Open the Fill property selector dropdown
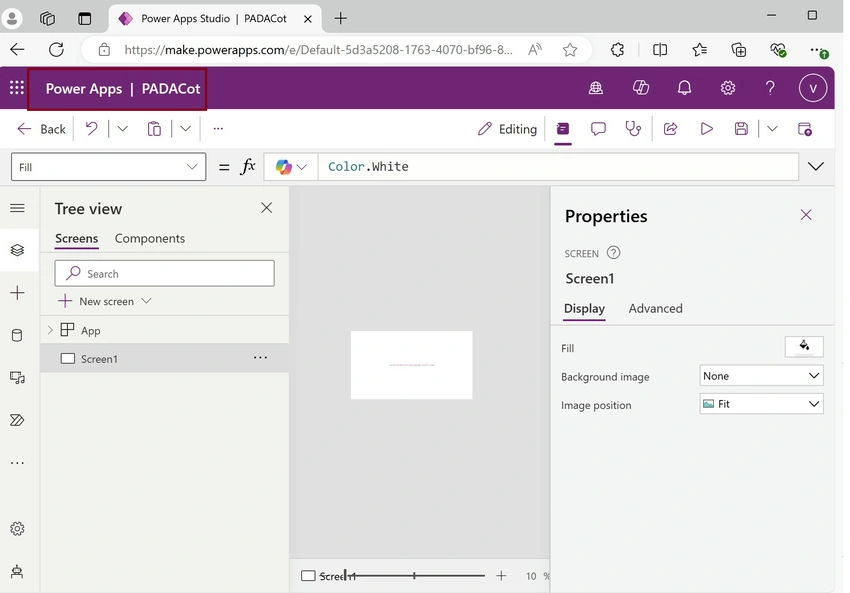 [108, 166]
